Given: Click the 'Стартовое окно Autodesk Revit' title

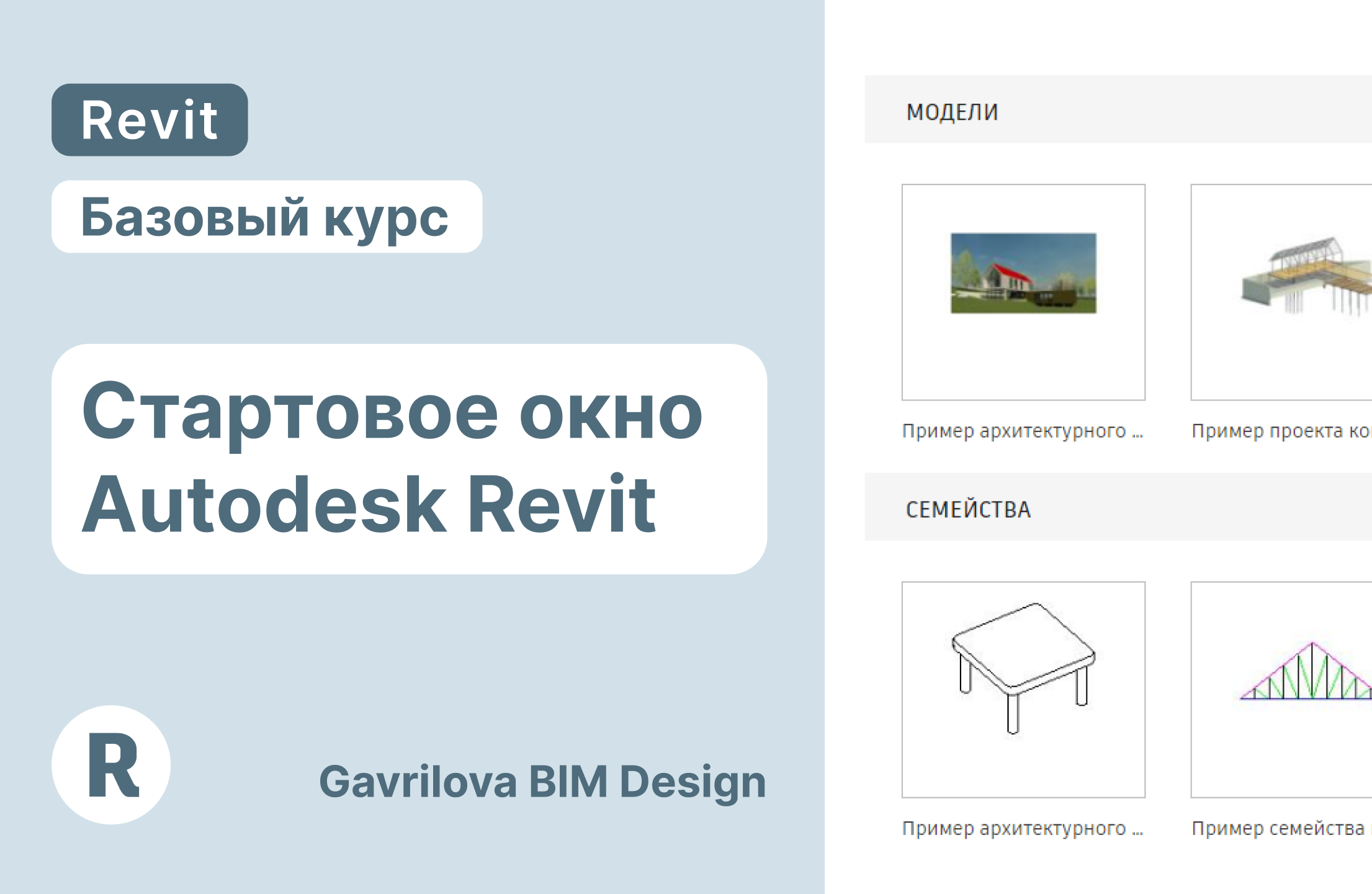Looking at the screenshot, I should point(409,459).
